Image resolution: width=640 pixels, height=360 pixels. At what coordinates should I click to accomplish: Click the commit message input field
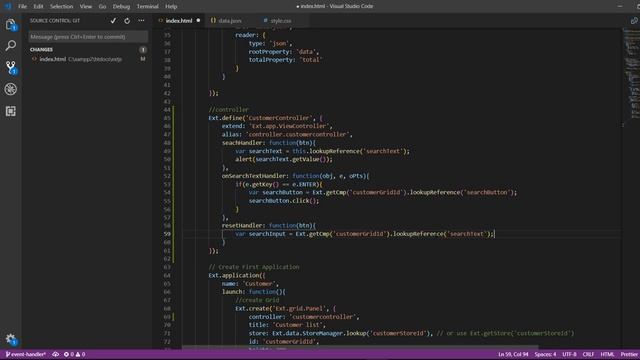point(88,37)
